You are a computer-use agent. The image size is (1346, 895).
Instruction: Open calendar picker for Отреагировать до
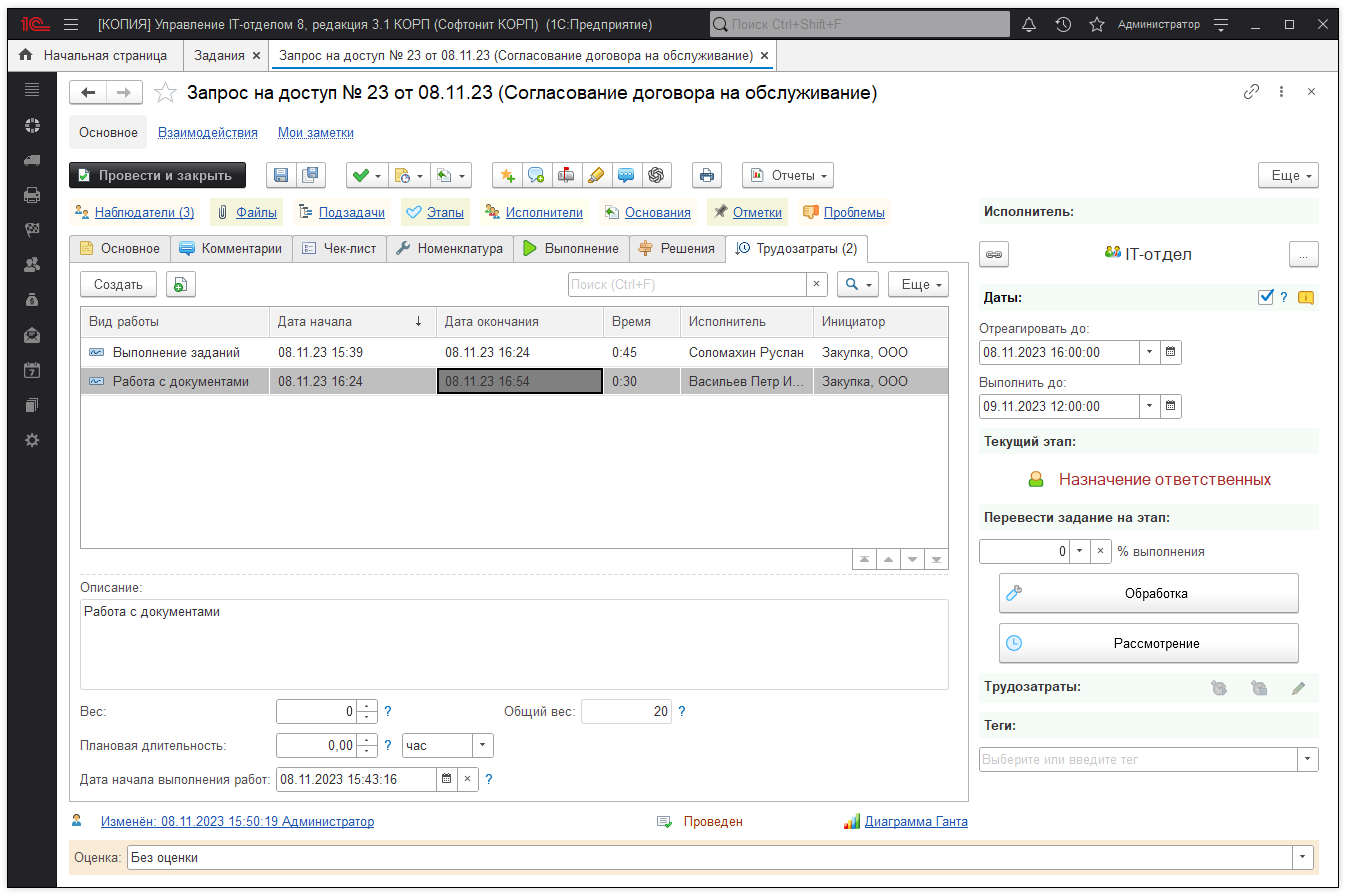point(1171,352)
